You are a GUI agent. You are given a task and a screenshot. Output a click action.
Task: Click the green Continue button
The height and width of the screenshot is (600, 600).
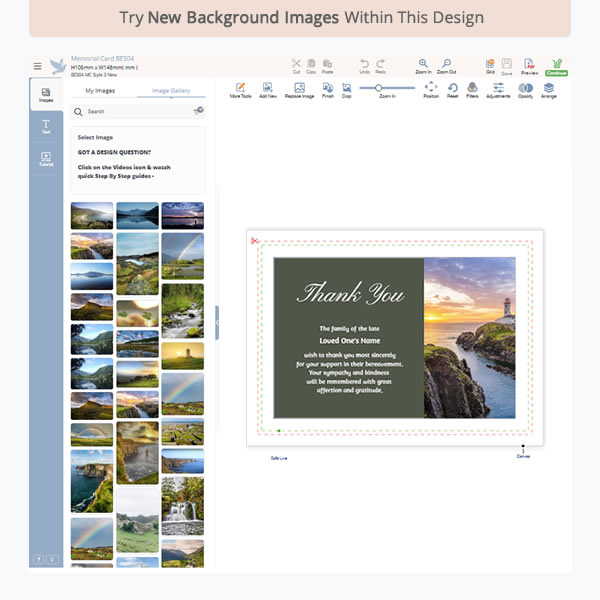tap(557, 66)
